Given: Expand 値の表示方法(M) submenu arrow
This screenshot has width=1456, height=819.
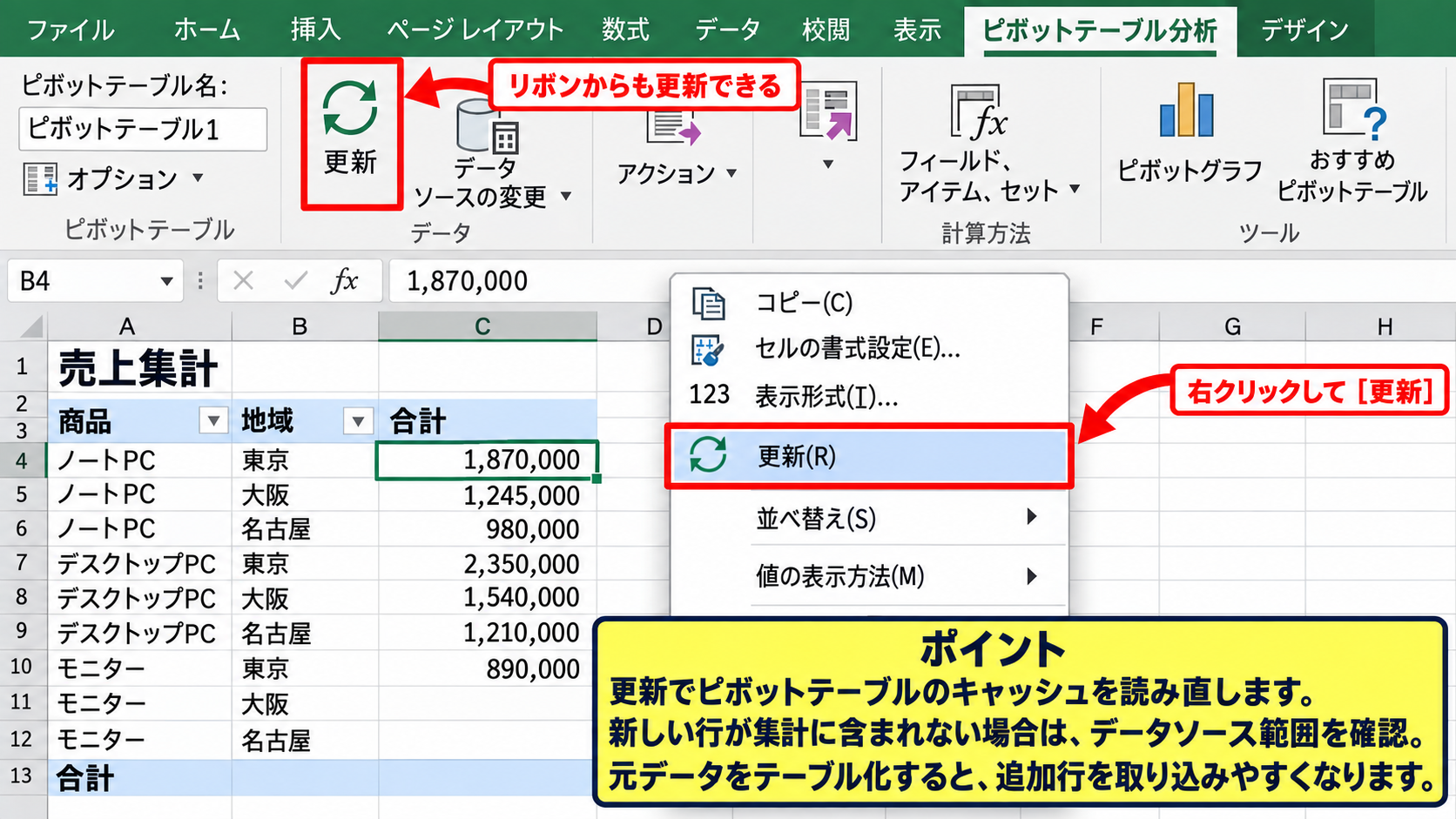Looking at the screenshot, I should 1032,576.
